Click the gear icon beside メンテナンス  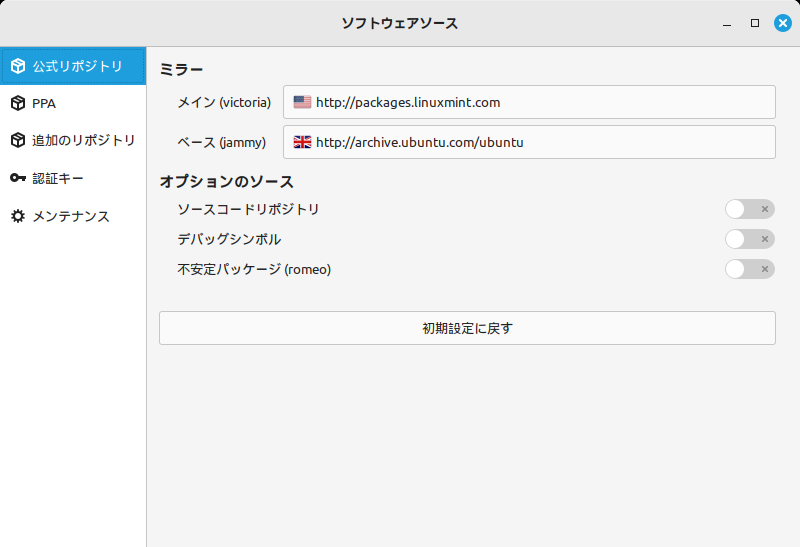18,216
